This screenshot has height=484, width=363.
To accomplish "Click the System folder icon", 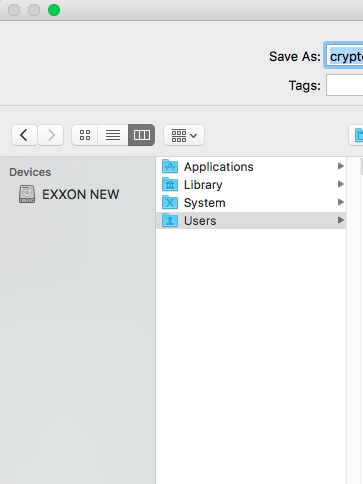I will 170,202.
